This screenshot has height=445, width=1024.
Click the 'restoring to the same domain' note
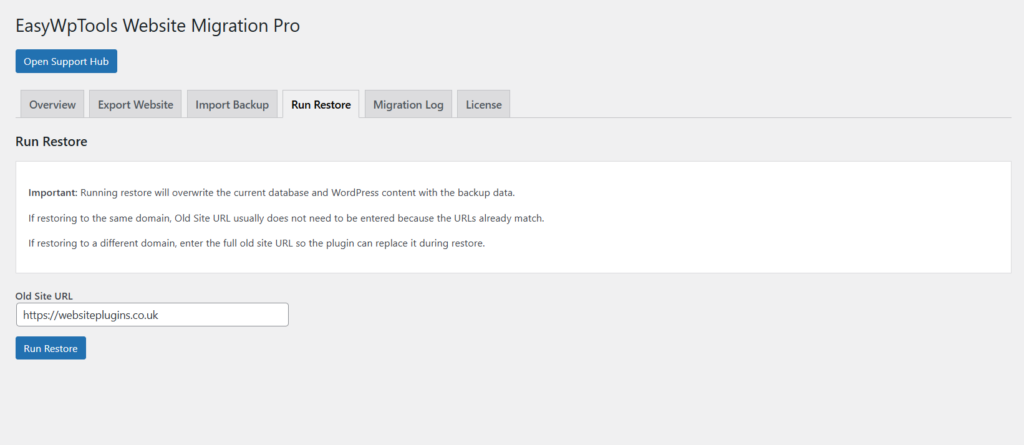pos(287,218)
